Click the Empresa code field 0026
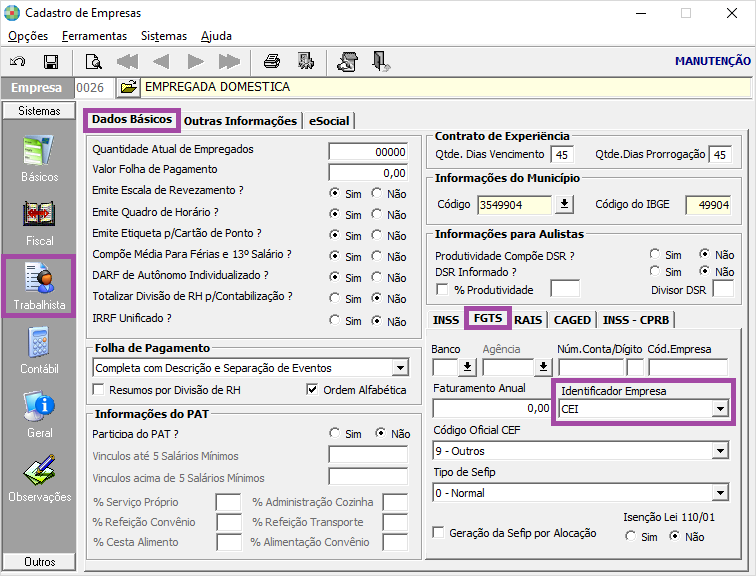The height and width of the screenshot is (576, 756). pos(94,87)
